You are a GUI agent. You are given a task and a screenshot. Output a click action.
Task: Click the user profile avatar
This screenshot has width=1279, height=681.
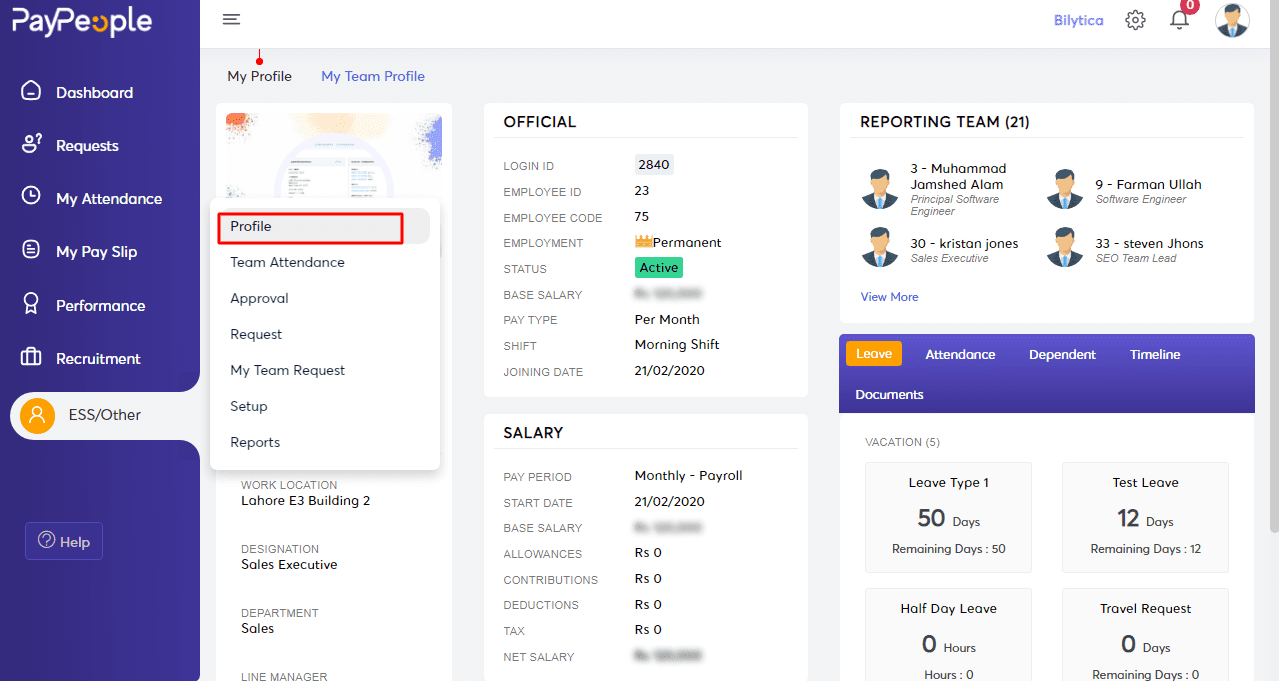click(x=1232, y=19)
